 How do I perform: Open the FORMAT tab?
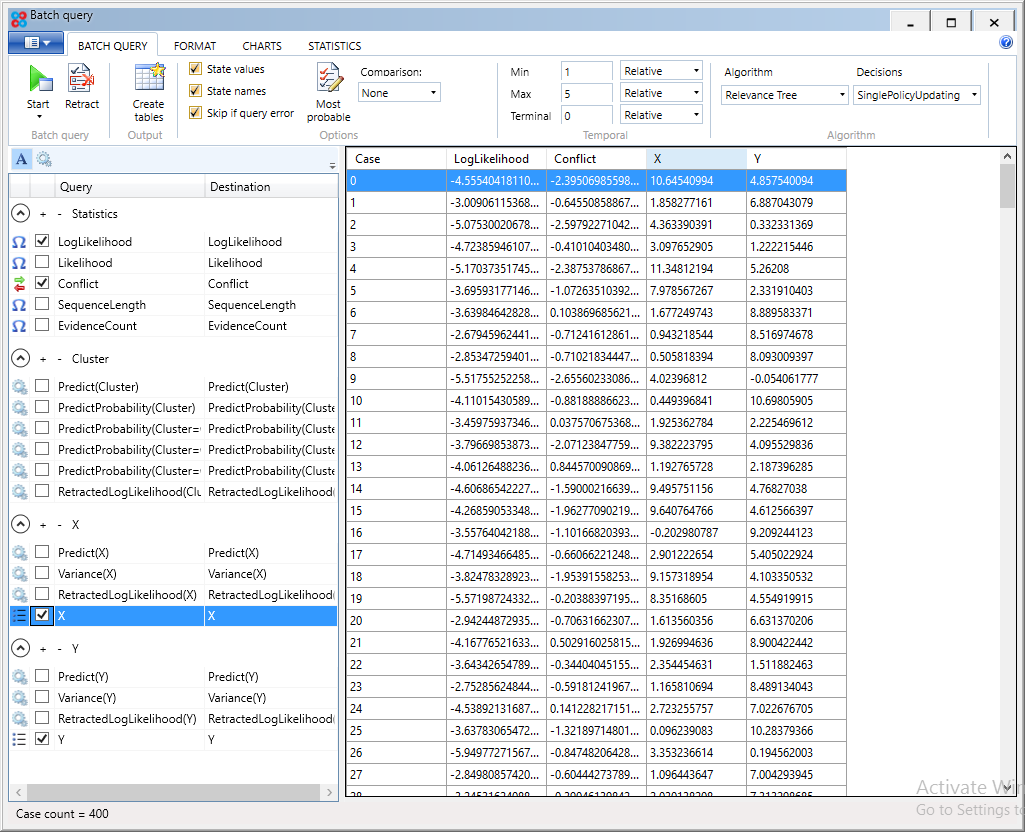point(194,45)
